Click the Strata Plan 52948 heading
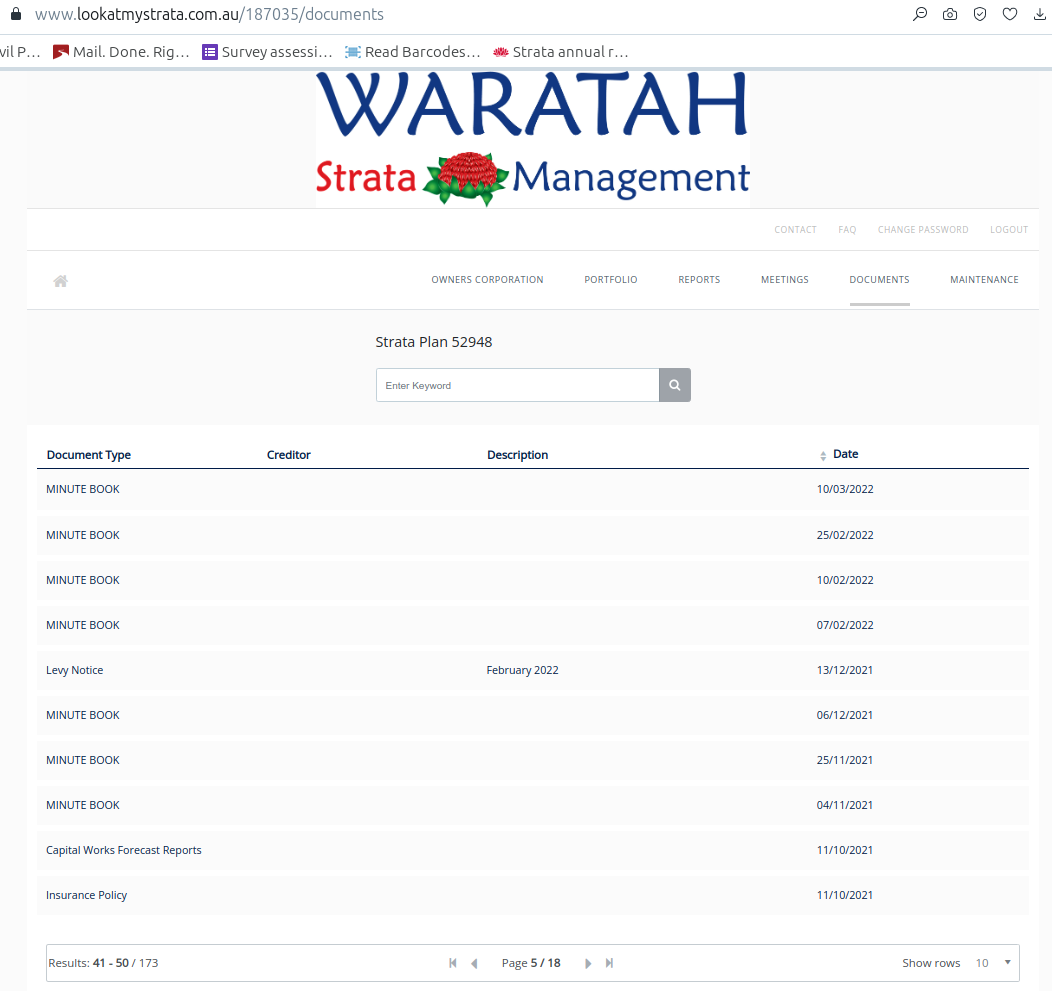 [433, 342]
